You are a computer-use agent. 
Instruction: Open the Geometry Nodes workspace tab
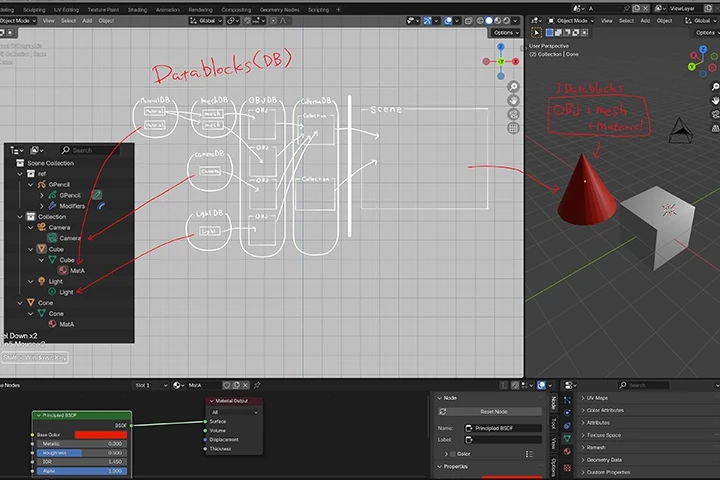pyautogui.click(x=279, y=9)
